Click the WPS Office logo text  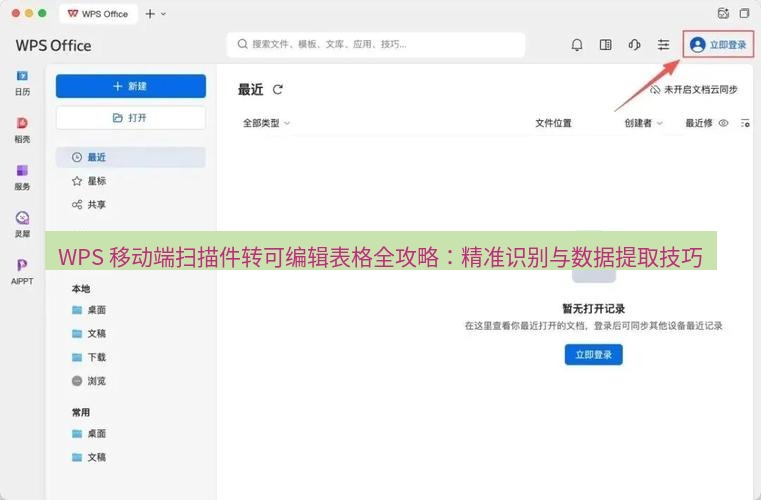(x=53, y=46)
